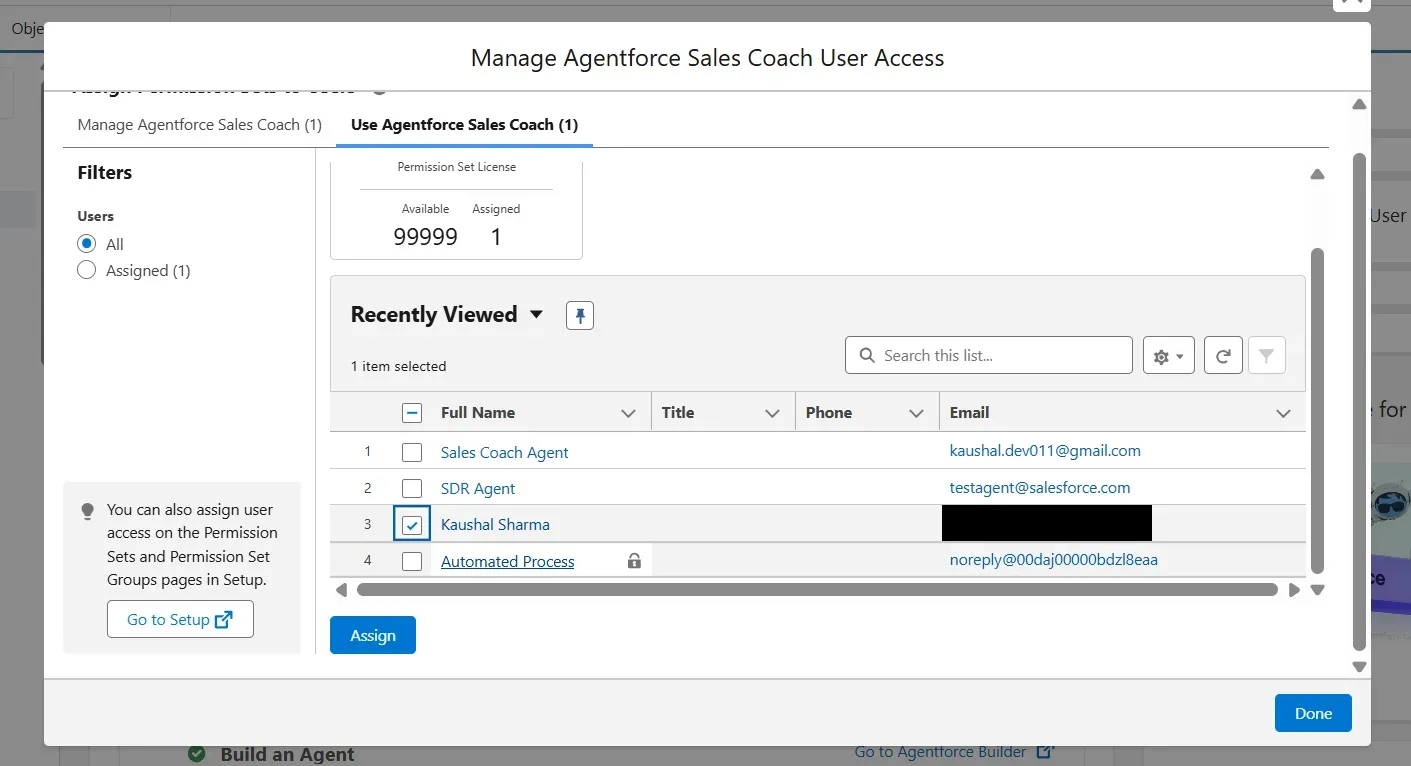
Task: Toggle the select-all header checkbox
Action: click(412, 413)
